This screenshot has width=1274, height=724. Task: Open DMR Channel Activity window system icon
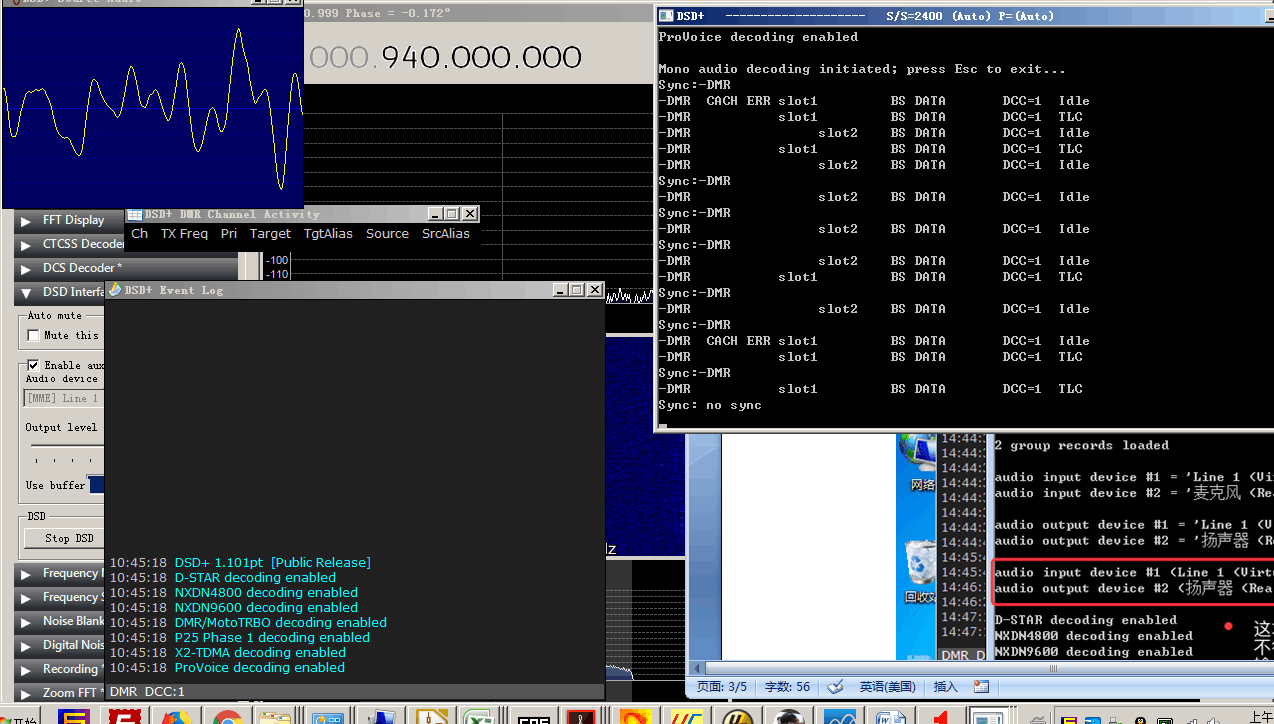click(x=135, y=214)
